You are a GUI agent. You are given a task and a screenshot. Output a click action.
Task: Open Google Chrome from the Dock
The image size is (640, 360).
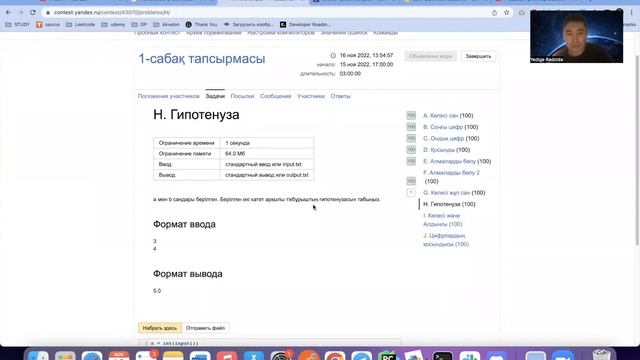pyautogui.click(x=335, y=356)
